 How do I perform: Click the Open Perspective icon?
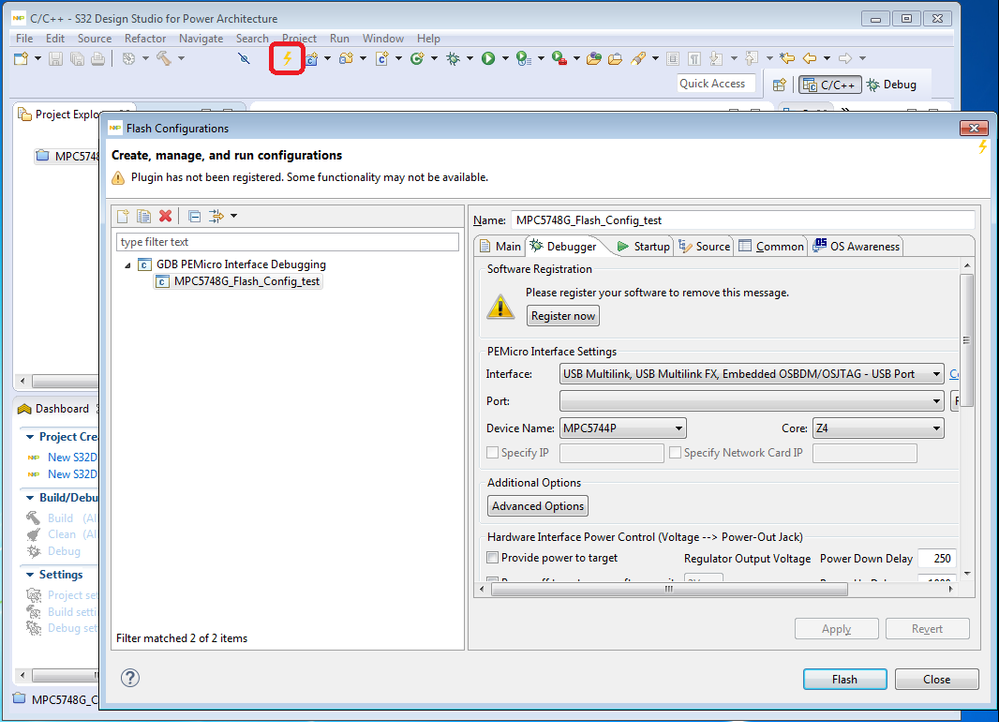click(779, 85)
